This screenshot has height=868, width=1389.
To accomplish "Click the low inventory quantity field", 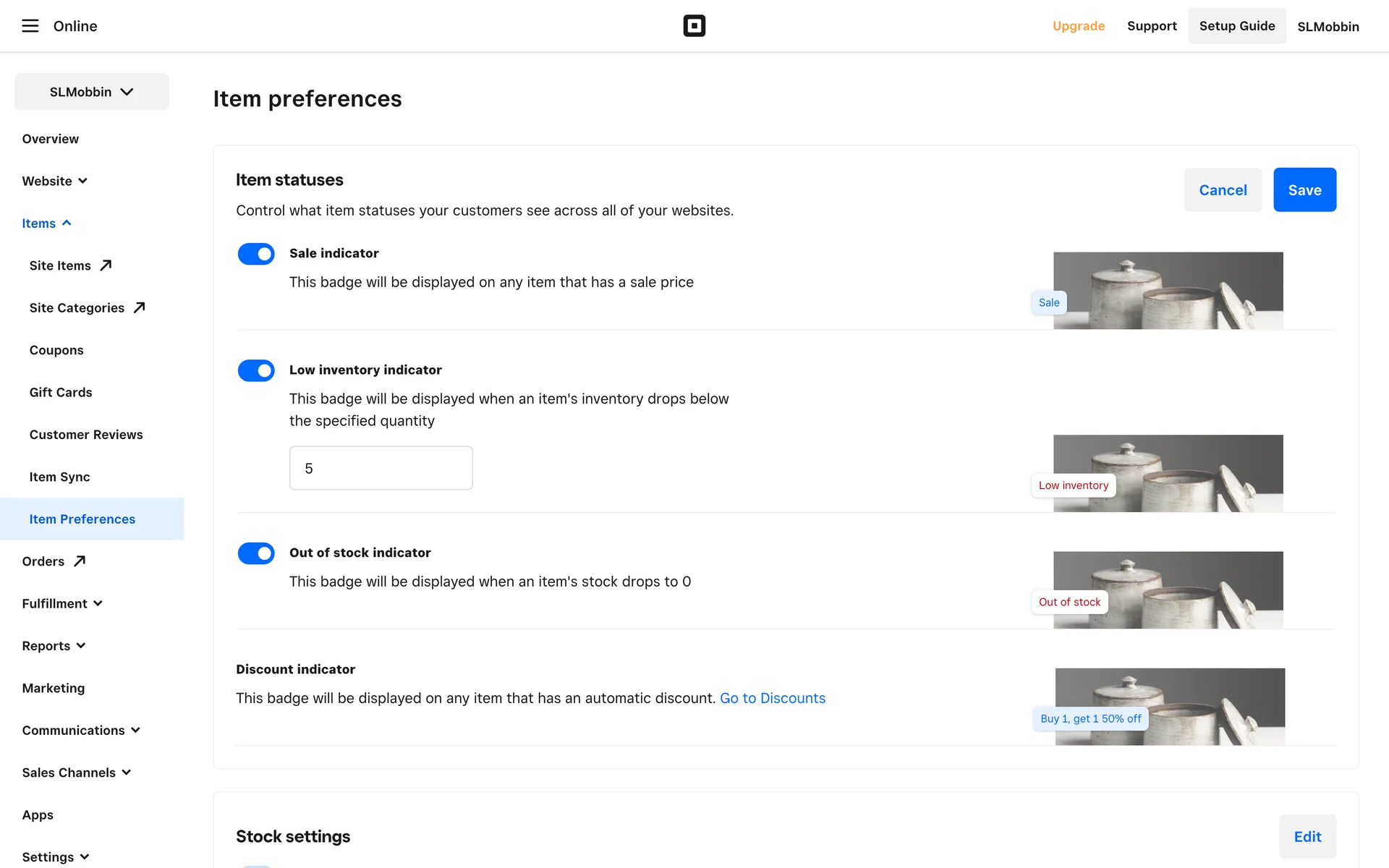I will pos(381,468).
